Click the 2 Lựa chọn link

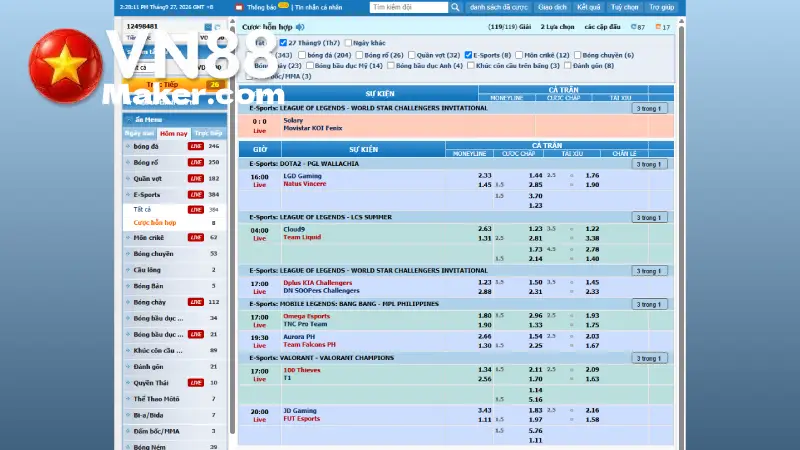[x=557, y=27]
